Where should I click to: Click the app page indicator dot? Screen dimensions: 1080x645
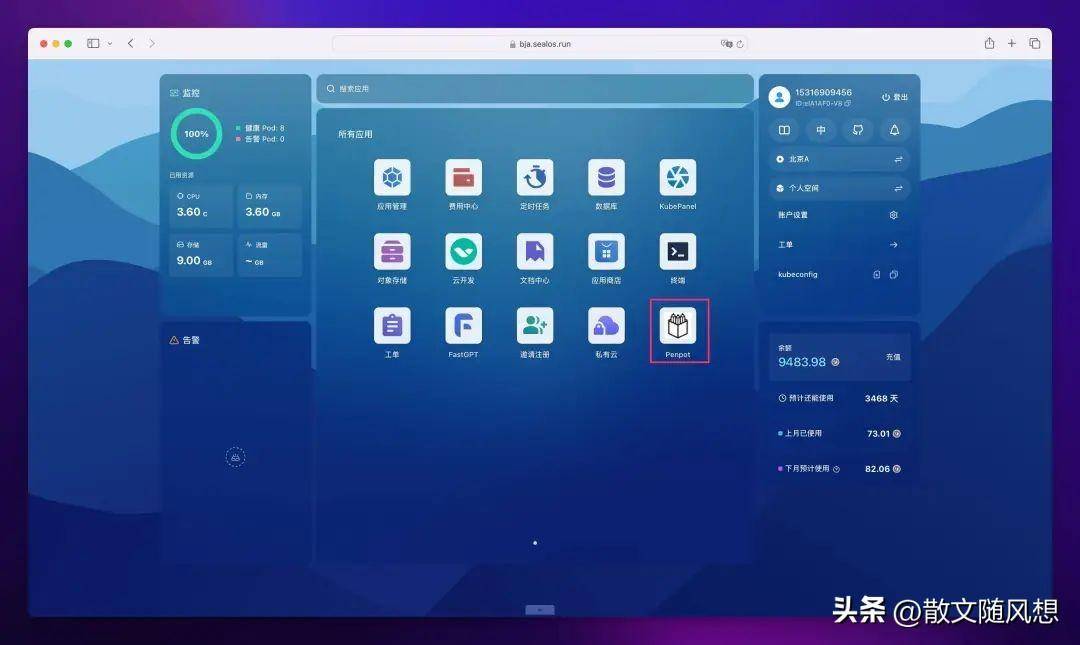pos(535,543)
